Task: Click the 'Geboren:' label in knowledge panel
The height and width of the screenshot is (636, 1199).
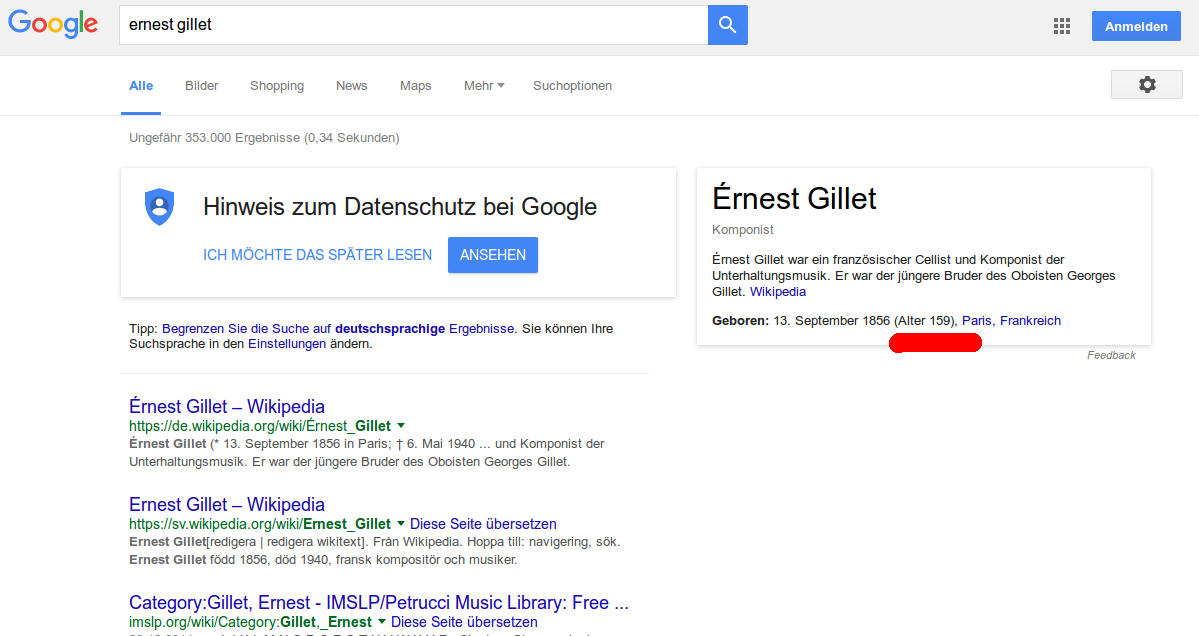Action: click(740, 321)
